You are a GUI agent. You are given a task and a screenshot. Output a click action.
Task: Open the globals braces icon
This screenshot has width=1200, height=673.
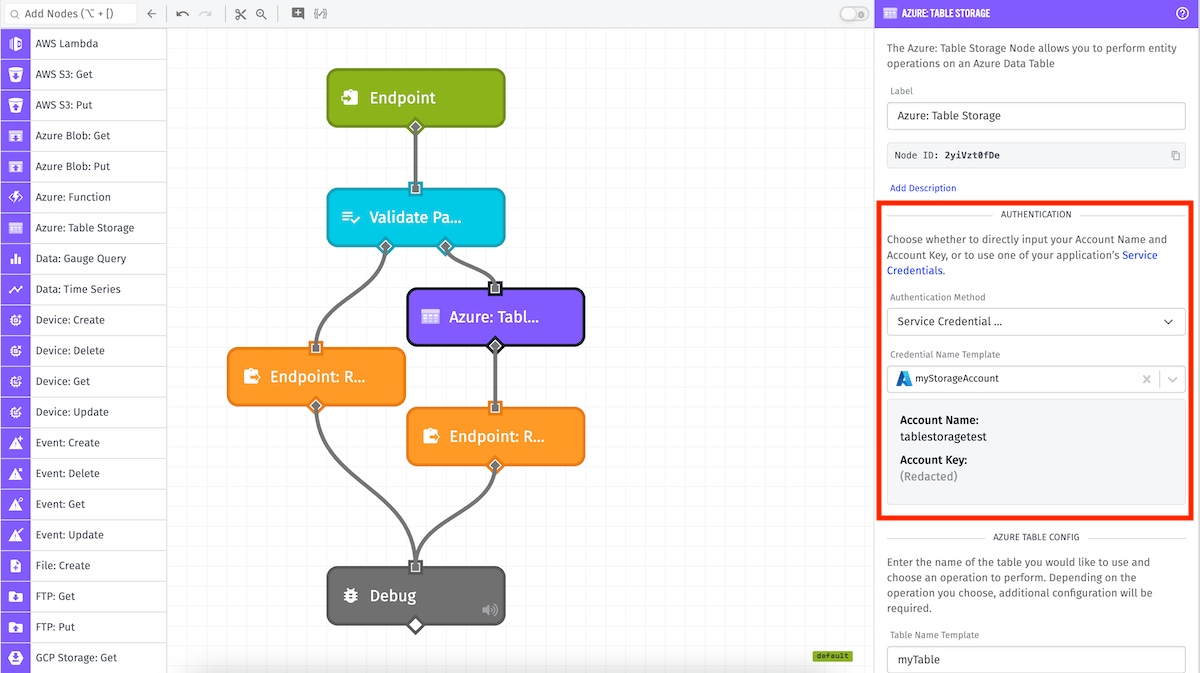tap(320, 14)
